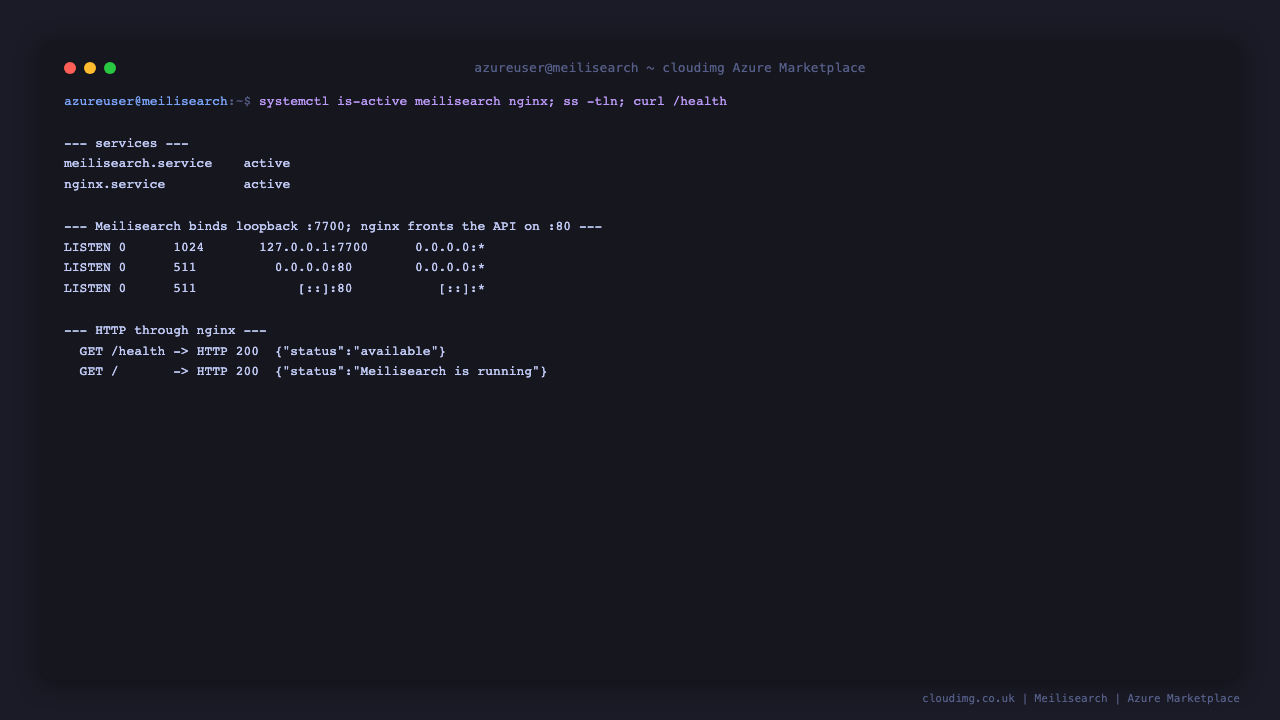
Task: Click the 'cloudimg.co.uk' footer text
Action: 968,698
